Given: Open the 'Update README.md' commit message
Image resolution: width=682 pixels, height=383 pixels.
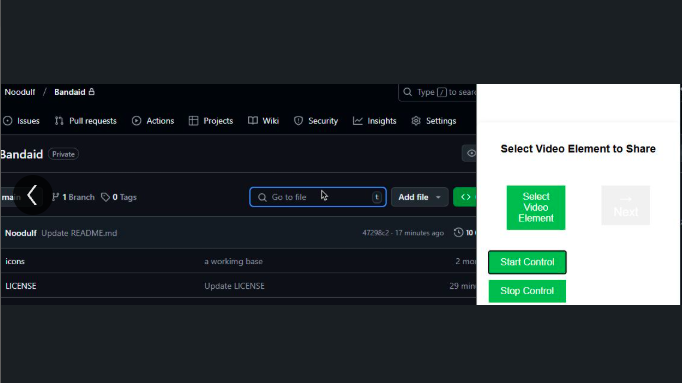Looking at the screenshot, I should click(79, 233).
